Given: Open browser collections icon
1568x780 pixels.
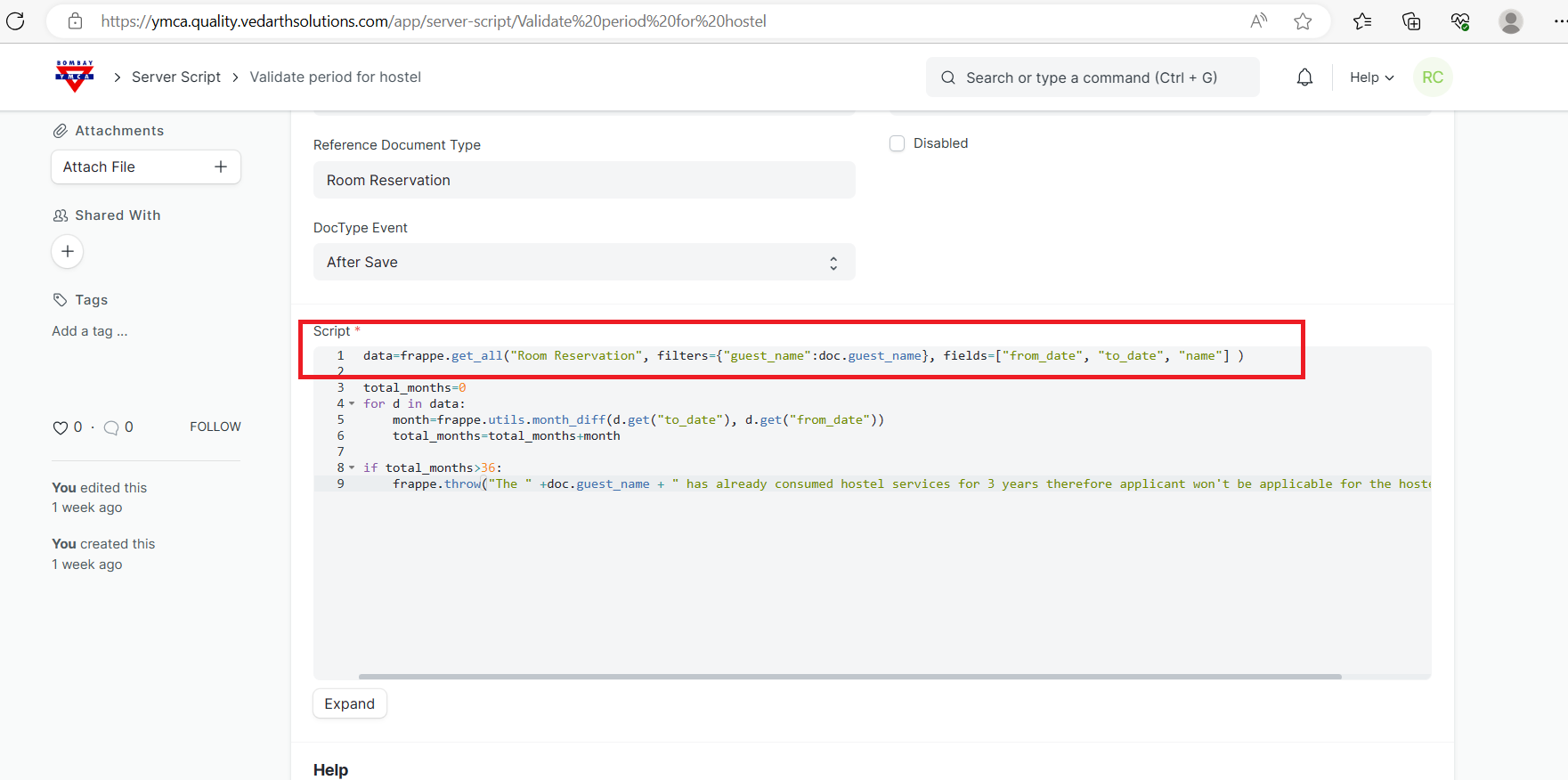Looking at the screenshot, I should click(1411, 21).
